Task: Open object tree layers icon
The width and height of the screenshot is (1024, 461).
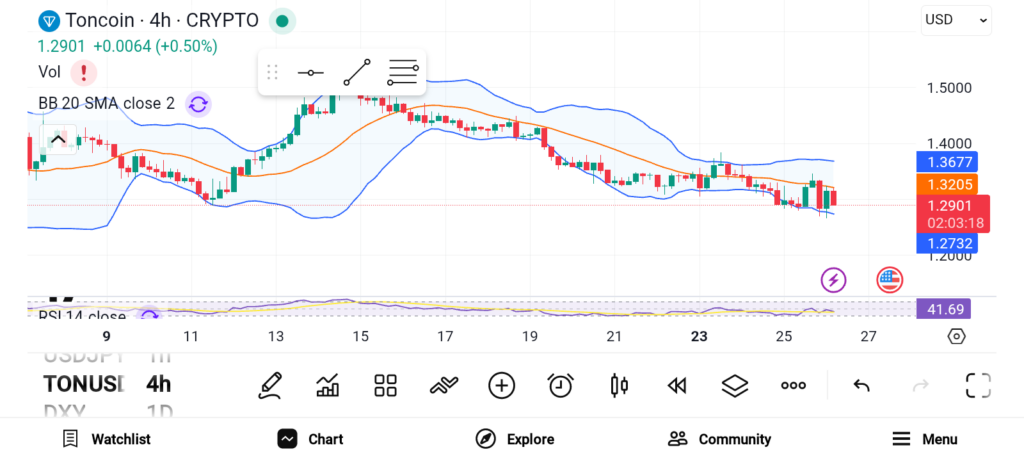Action: tap(735, 385)
